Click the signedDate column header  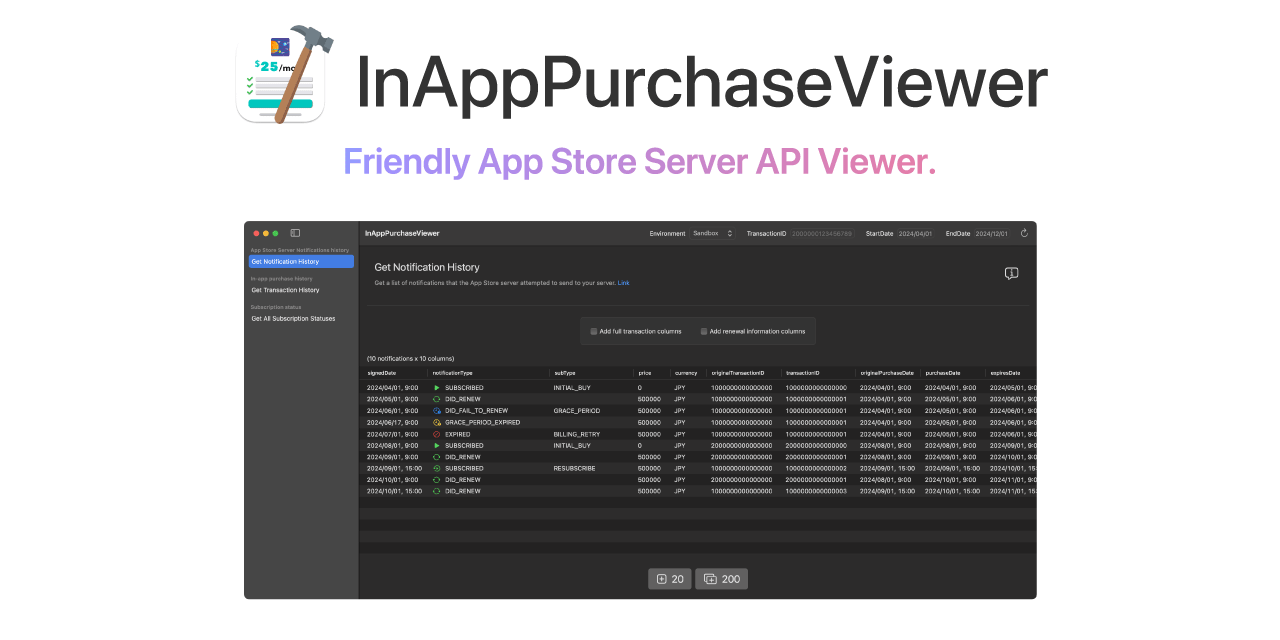[x=383, y=372]
